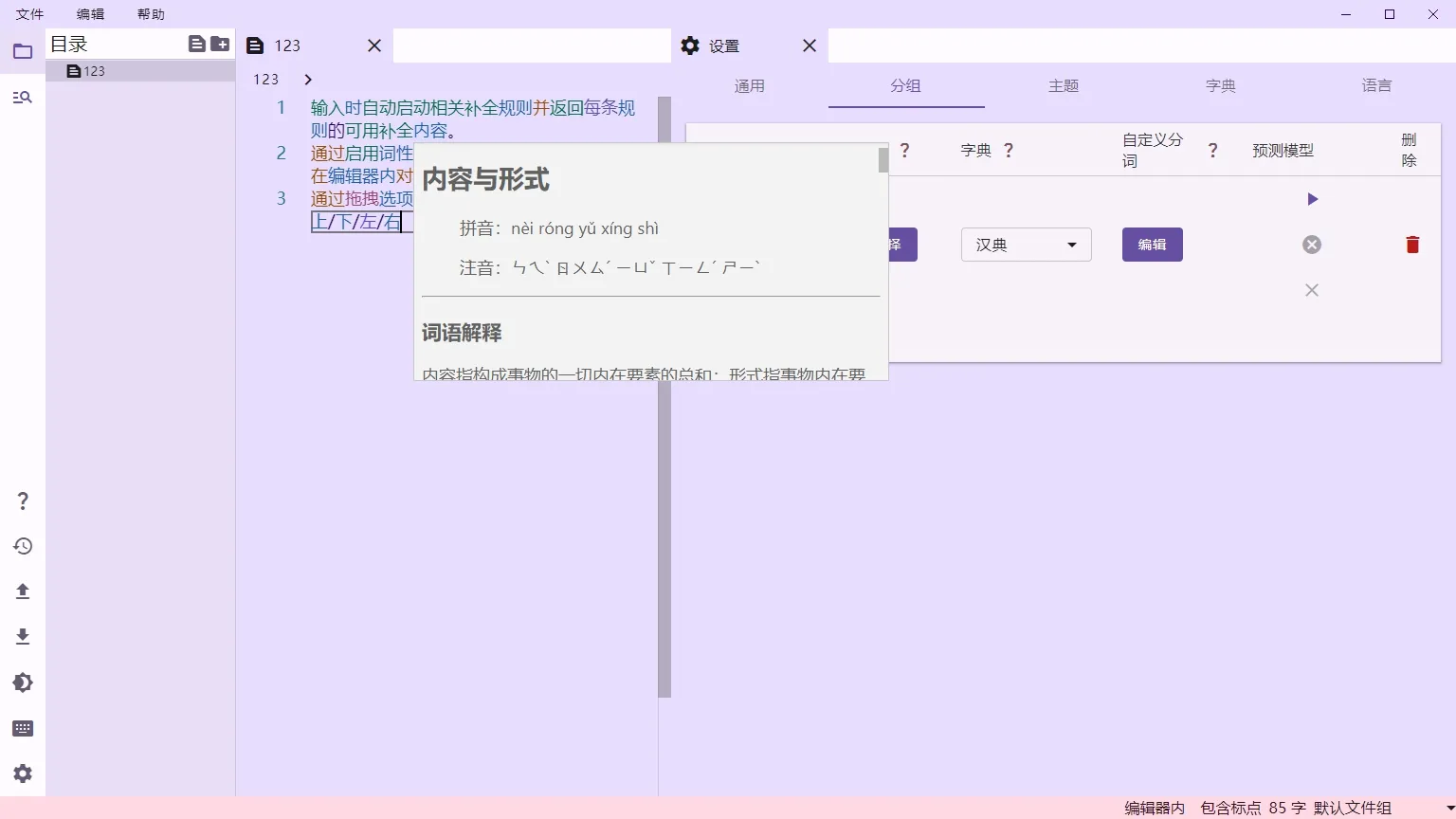The height and width of the screenshot is (819, 1456).
Task: Create new folder in directory panel
Action: 220,44
